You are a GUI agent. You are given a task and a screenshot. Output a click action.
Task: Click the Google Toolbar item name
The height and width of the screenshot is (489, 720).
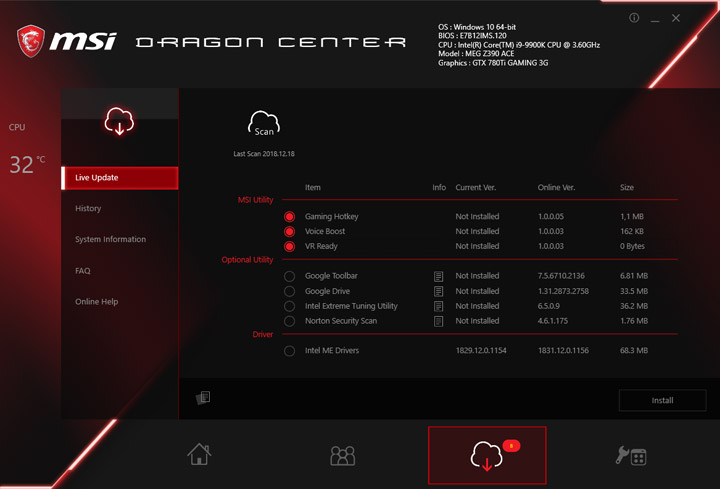click(x=331, y=276)
